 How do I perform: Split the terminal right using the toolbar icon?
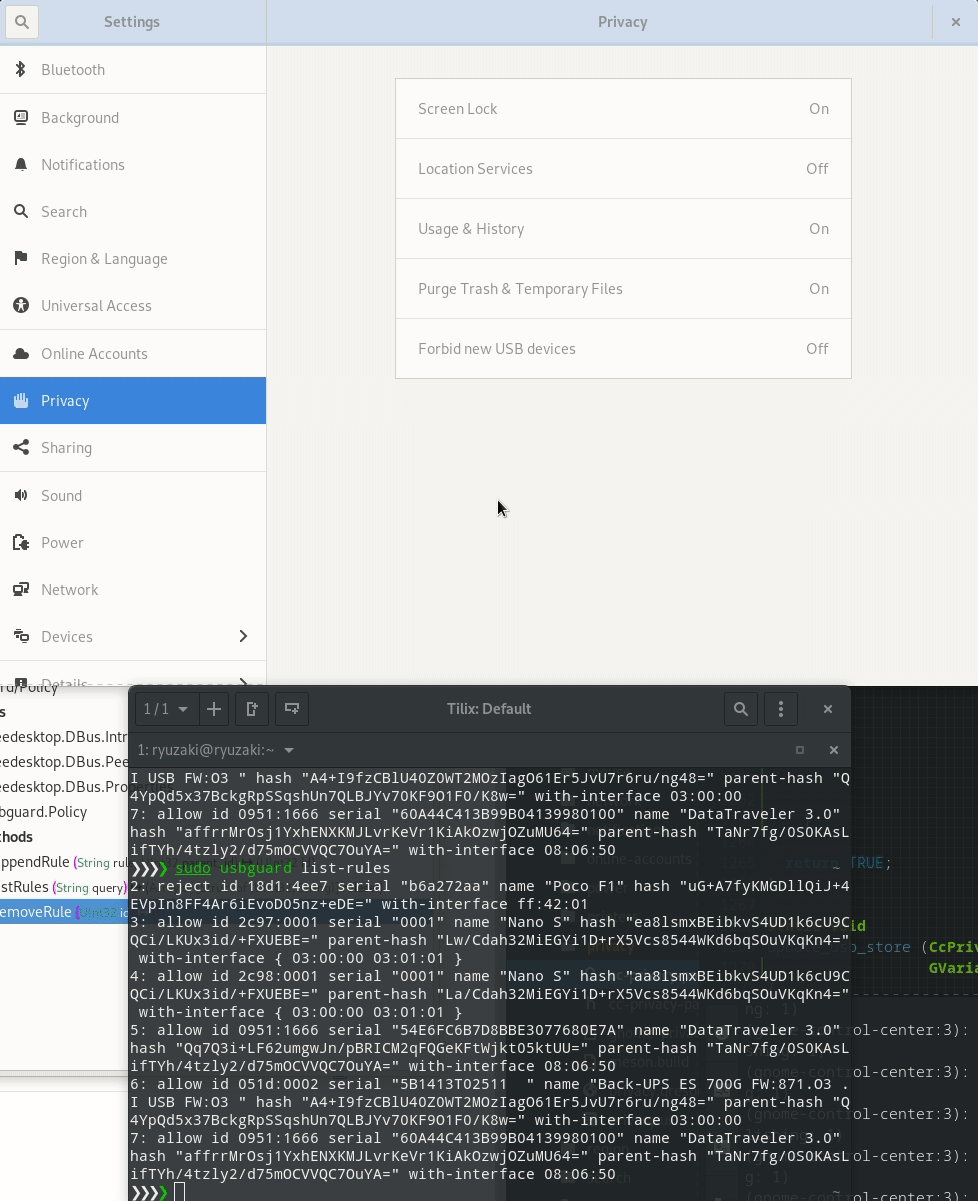[252, 709]
